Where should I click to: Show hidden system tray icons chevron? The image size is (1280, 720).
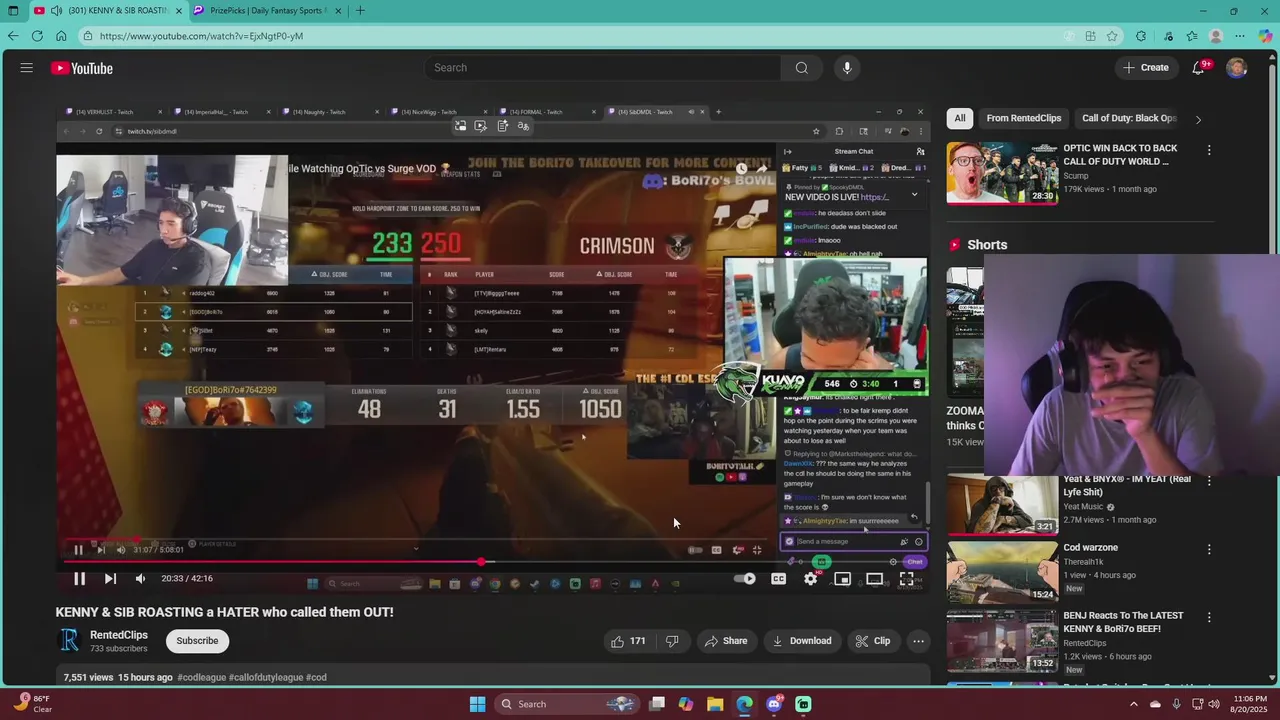1133,704
